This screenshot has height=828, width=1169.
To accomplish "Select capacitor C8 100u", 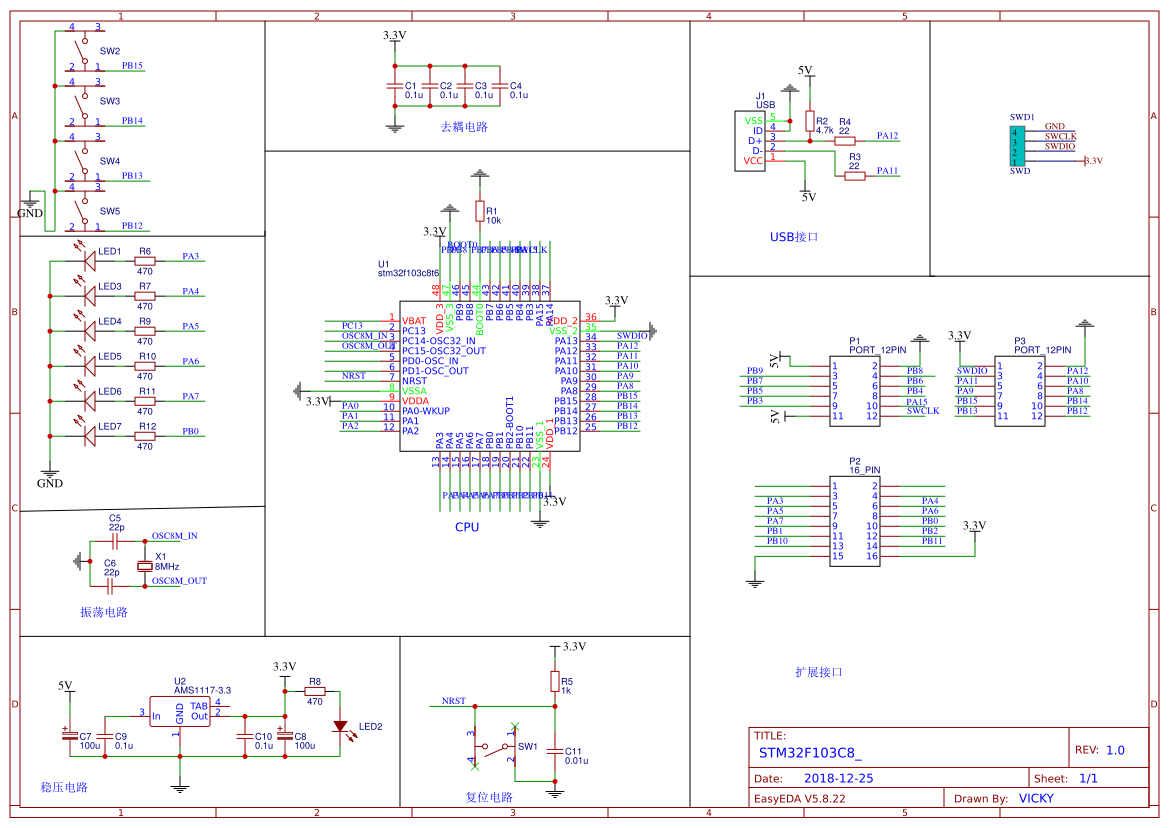I will 285,736.
